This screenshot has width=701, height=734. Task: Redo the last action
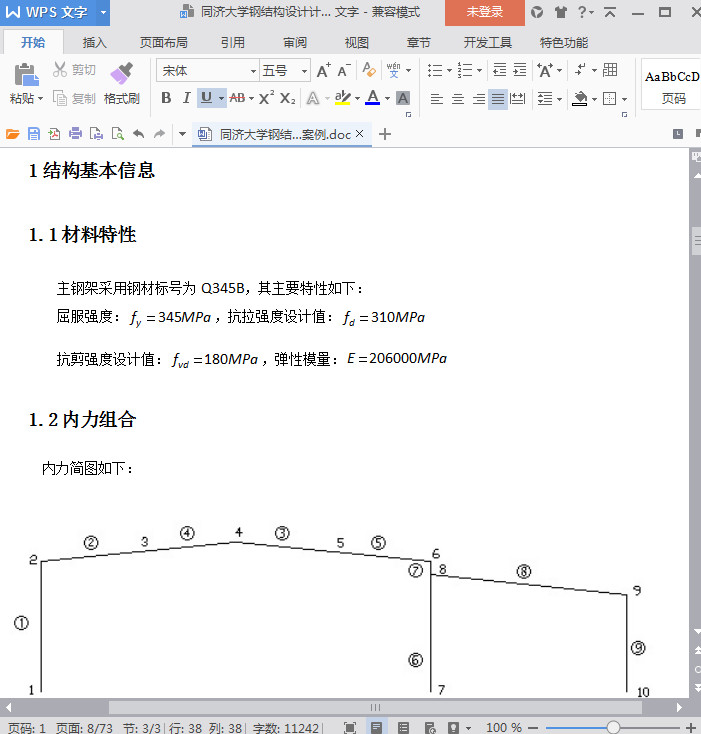[x=160, y=134]
